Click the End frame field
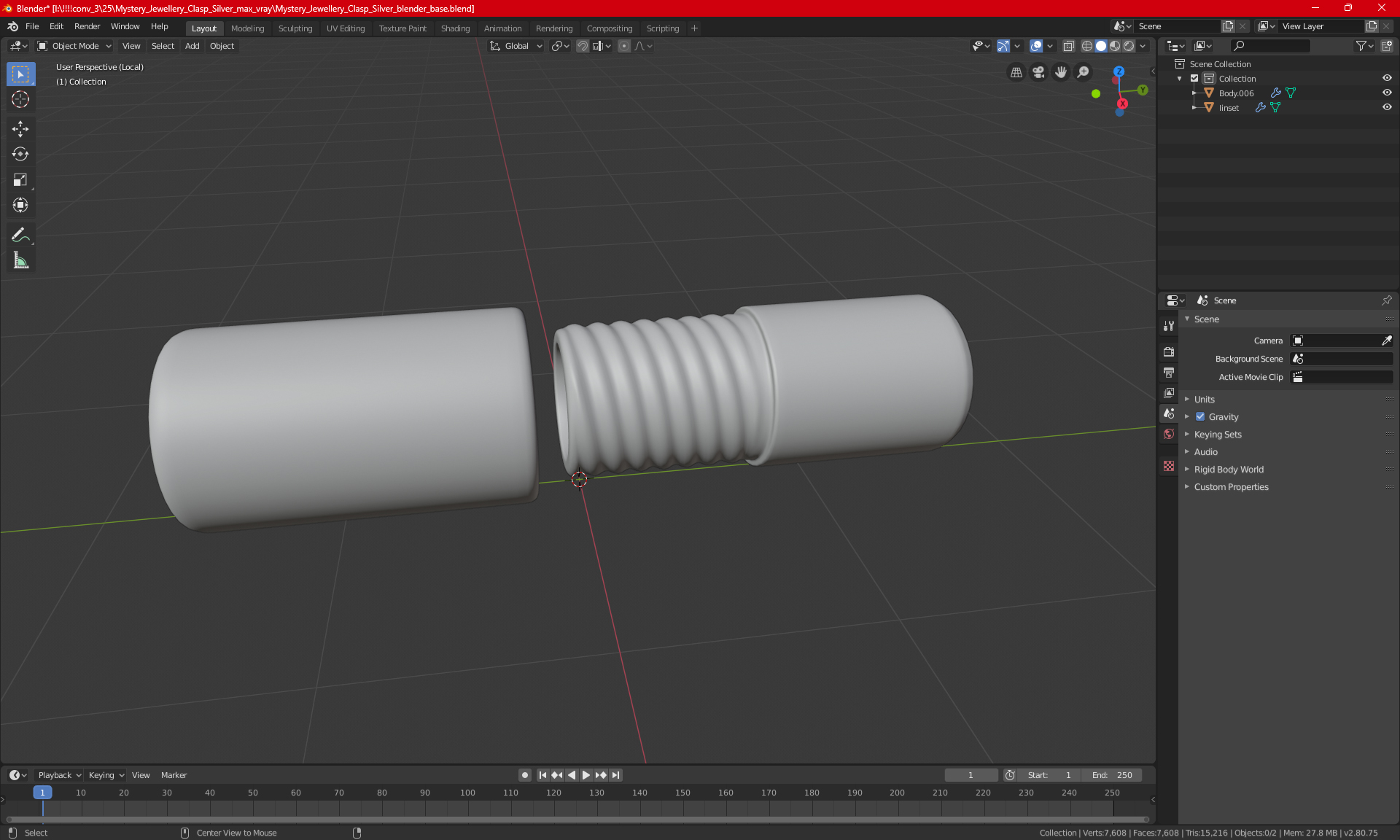The image size is (1400, 840). click(x=1112, y=775)
